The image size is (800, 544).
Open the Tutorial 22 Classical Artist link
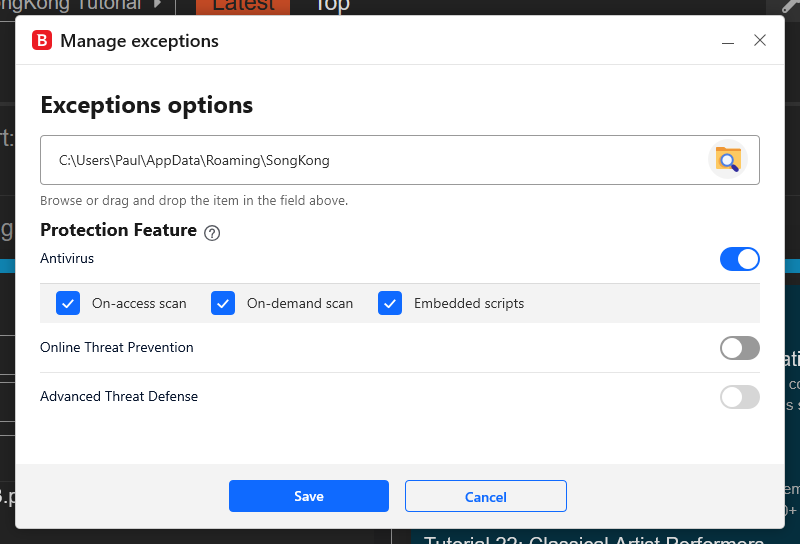[594, 539]
